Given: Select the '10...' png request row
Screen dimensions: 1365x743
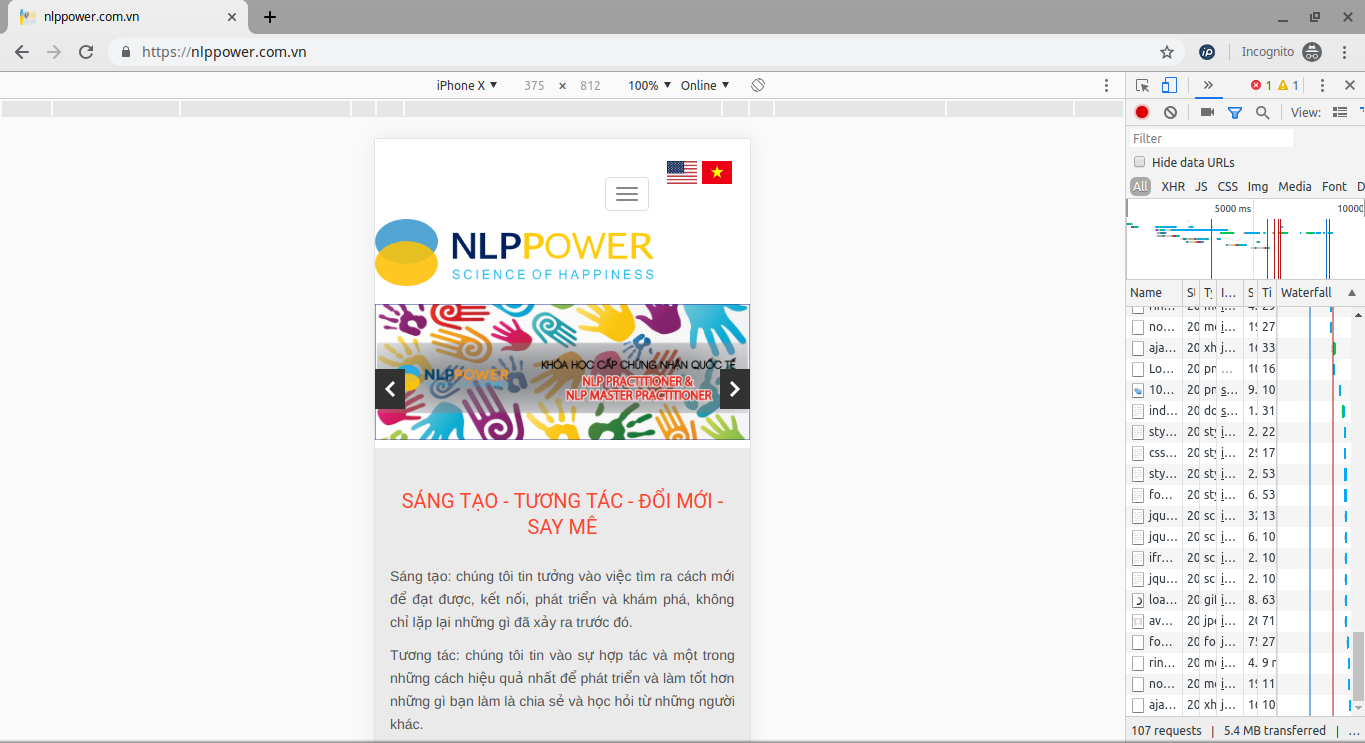Looking at the screenshot, I should pos(1239,390).
